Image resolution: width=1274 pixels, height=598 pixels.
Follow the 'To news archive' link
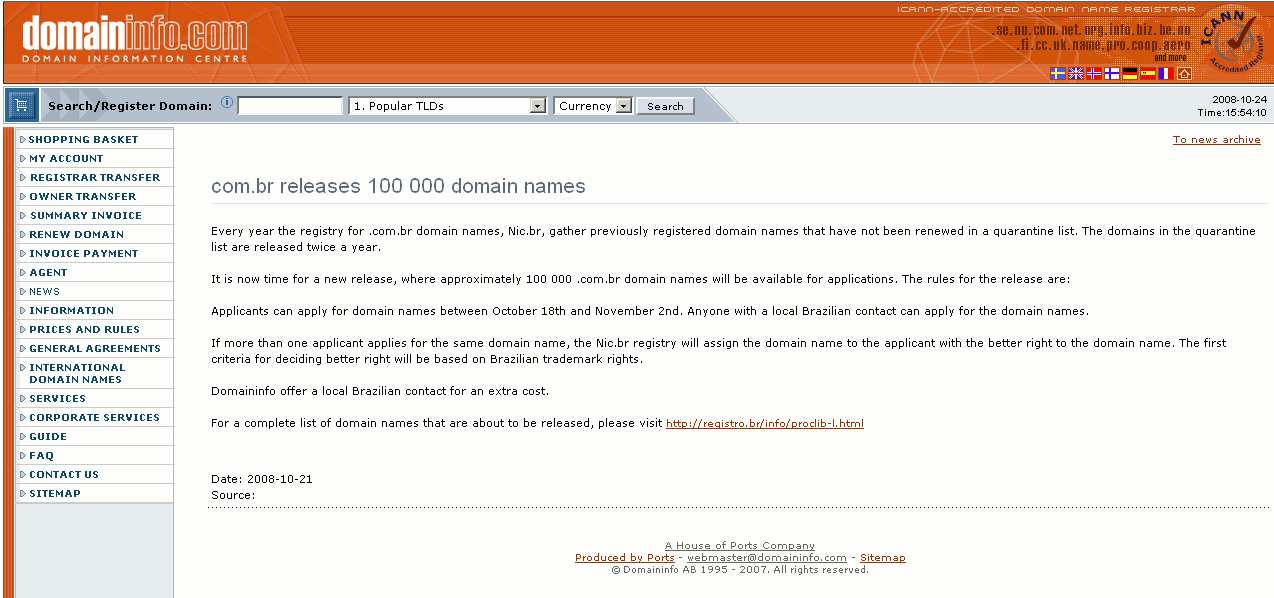pos(1216,140)
